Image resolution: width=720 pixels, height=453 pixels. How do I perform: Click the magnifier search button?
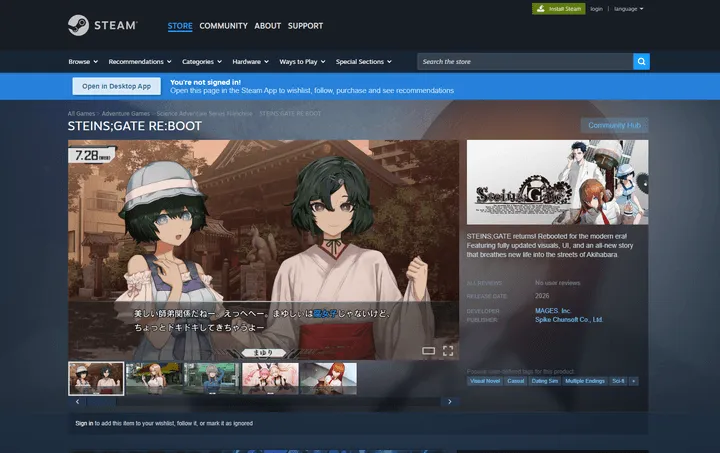coord(641,62)
